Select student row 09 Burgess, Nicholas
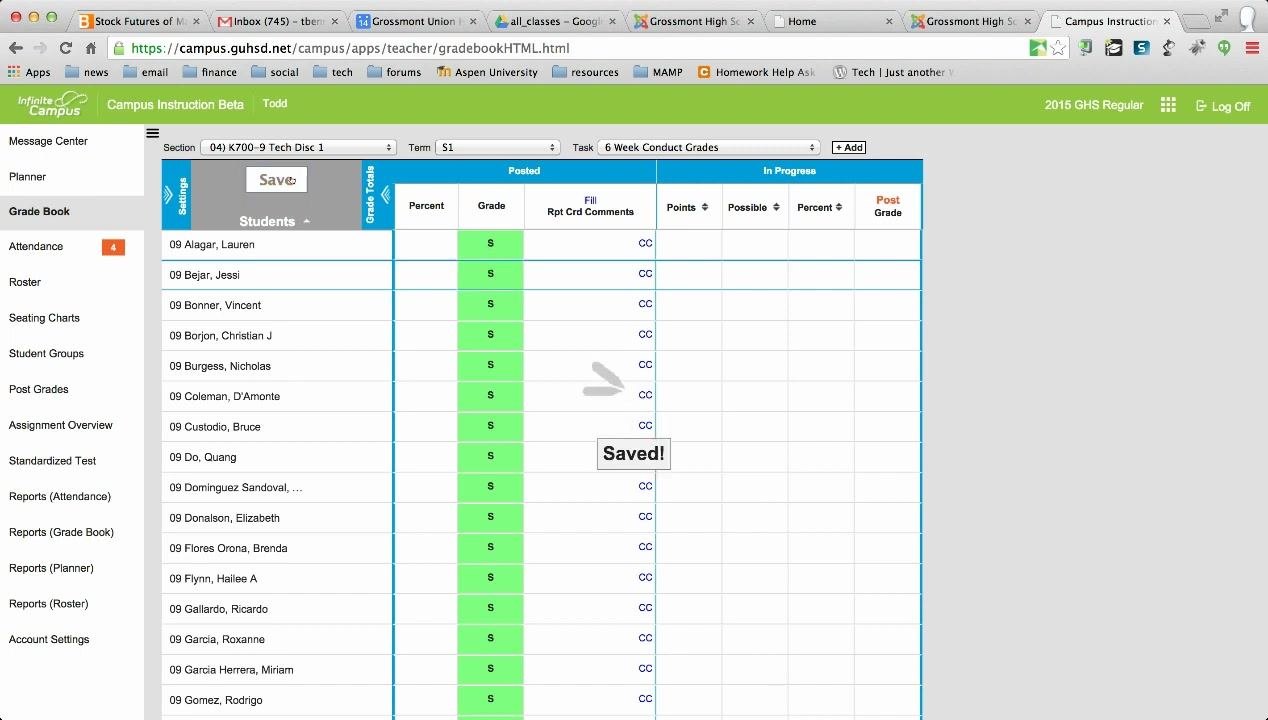The height and width of the screenshot is (720, 1268). point(277,366)
